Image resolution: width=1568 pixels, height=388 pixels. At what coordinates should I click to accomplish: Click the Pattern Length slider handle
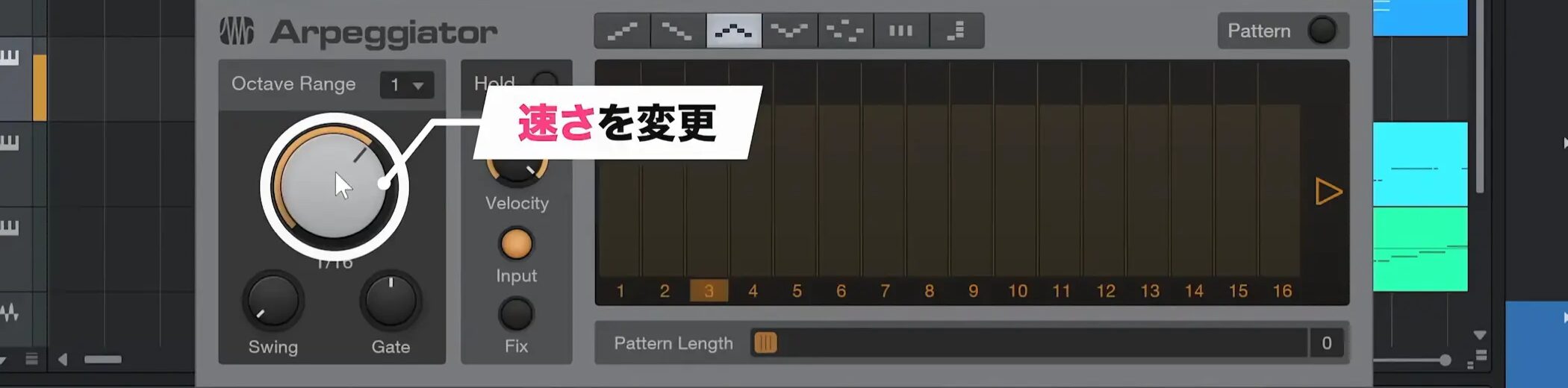point(765,342)
